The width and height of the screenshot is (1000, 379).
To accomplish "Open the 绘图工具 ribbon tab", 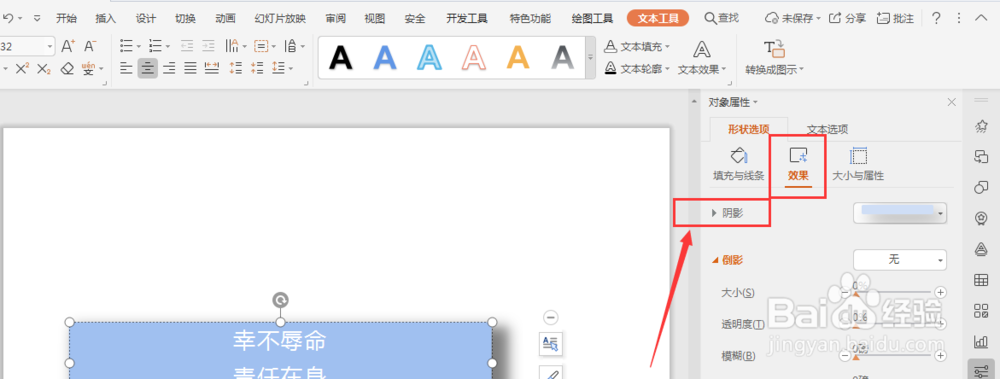I will [592, 19].
